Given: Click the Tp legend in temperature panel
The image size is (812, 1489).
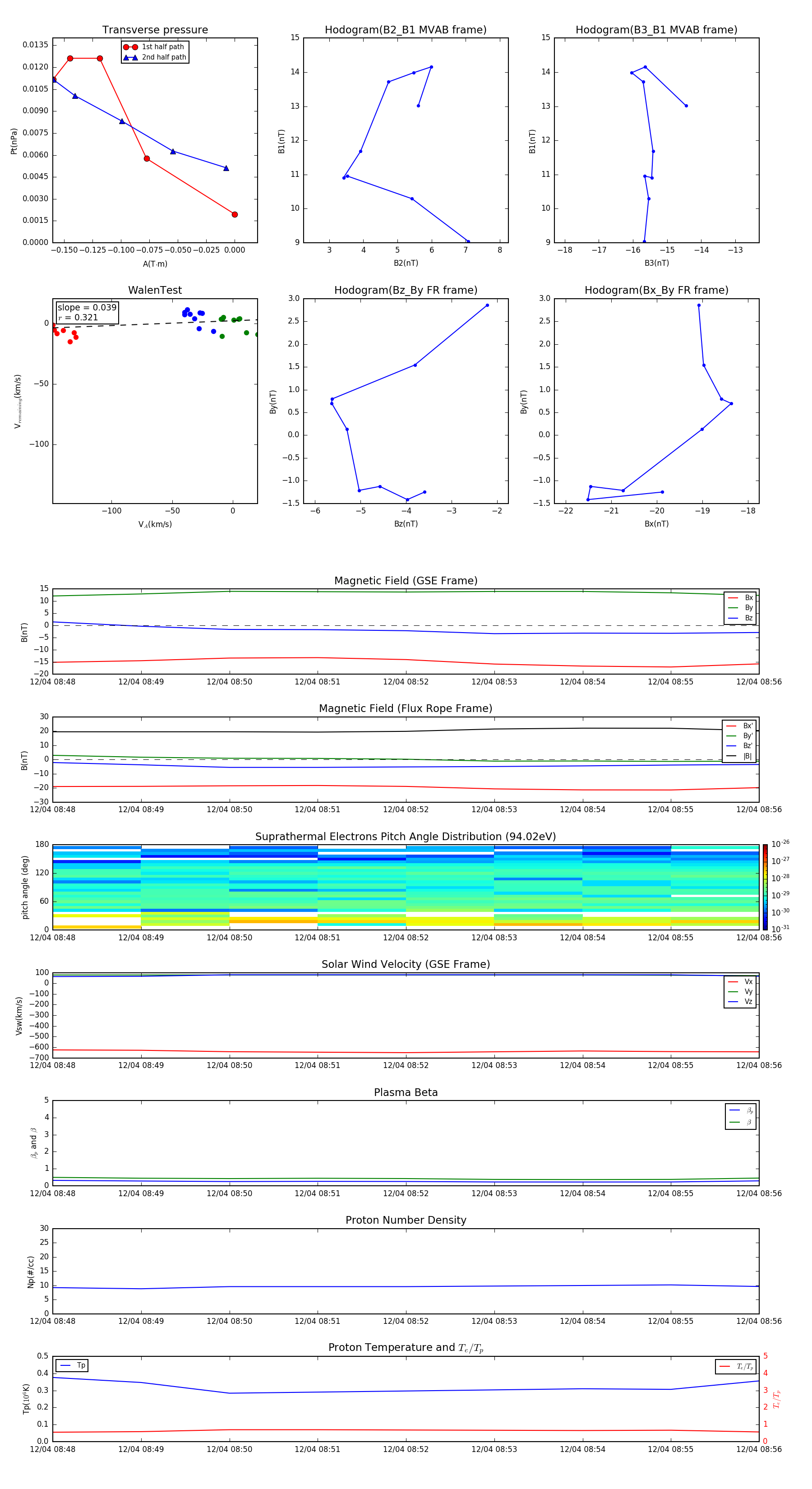Looking at the screenshot, I should coord(72,1366).
